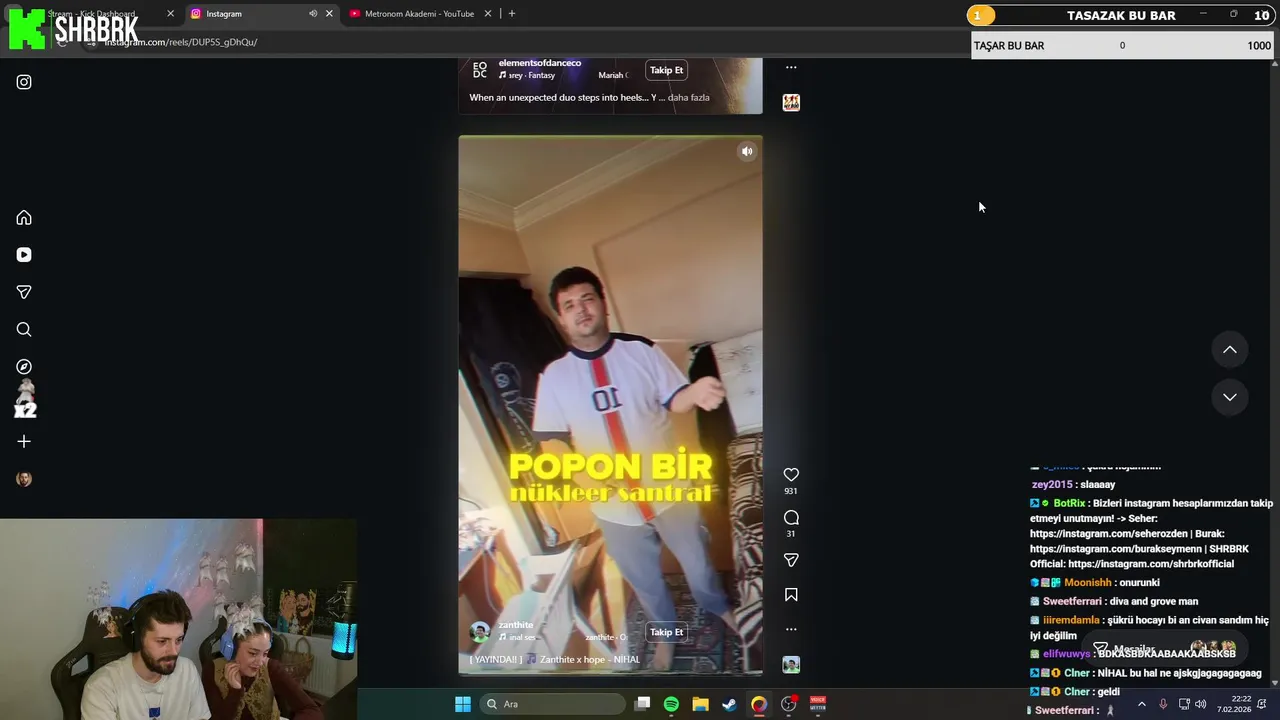The width and height of the screenshot is (1280, 720).
Task: Click the microphone tray icon
Action: click(1163, 704)
